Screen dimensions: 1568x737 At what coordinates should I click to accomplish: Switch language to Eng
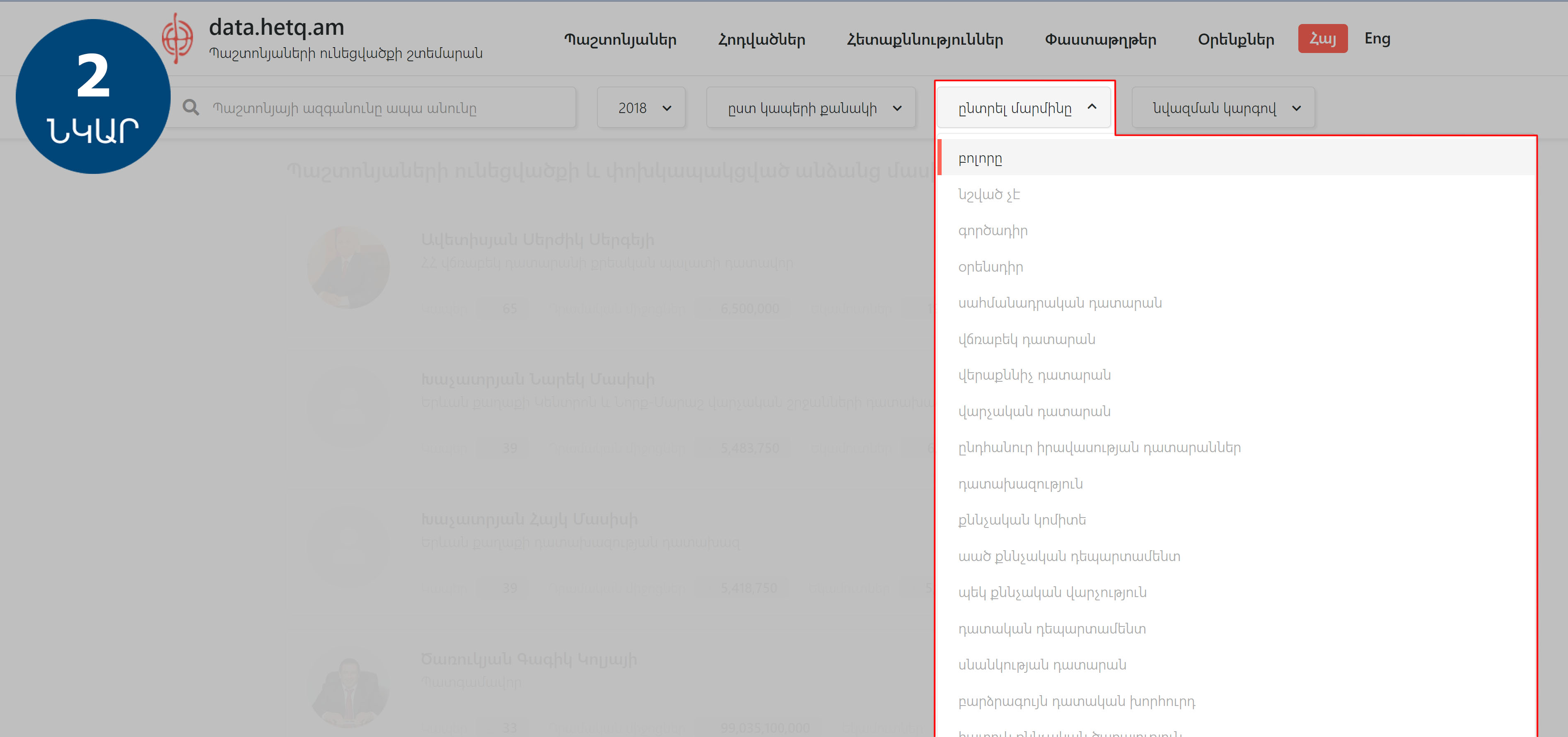pos(1377,39)
